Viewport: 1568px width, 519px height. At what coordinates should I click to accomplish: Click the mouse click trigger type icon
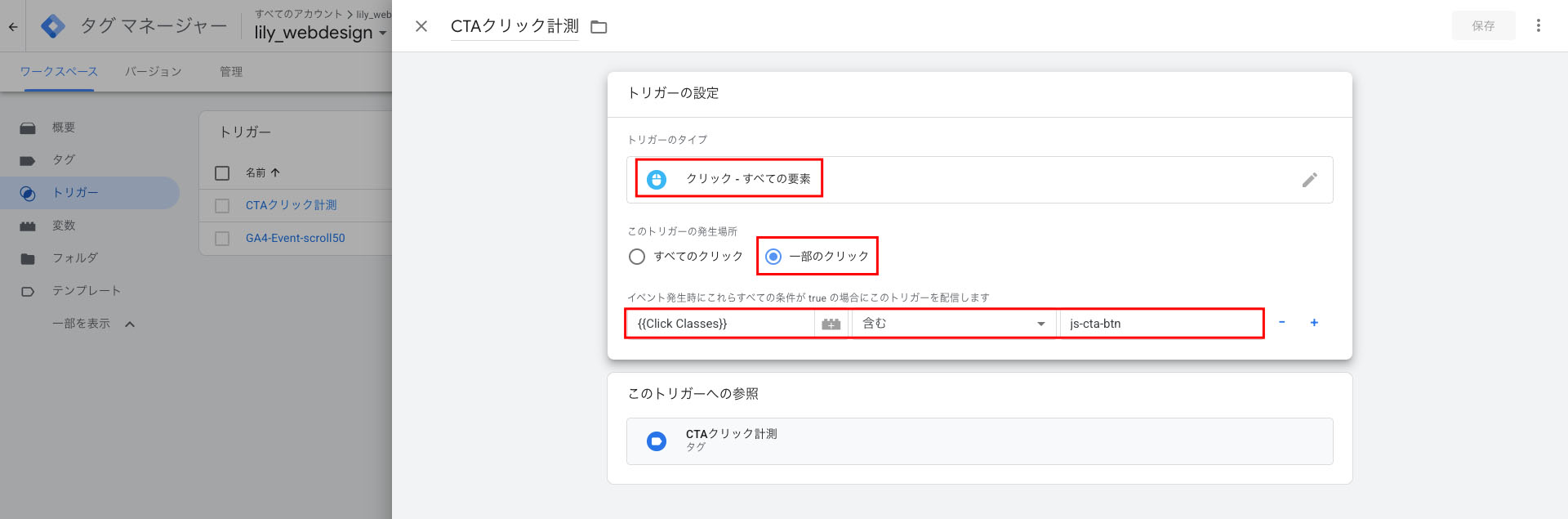pyautogui.click(x=657, y=179)
